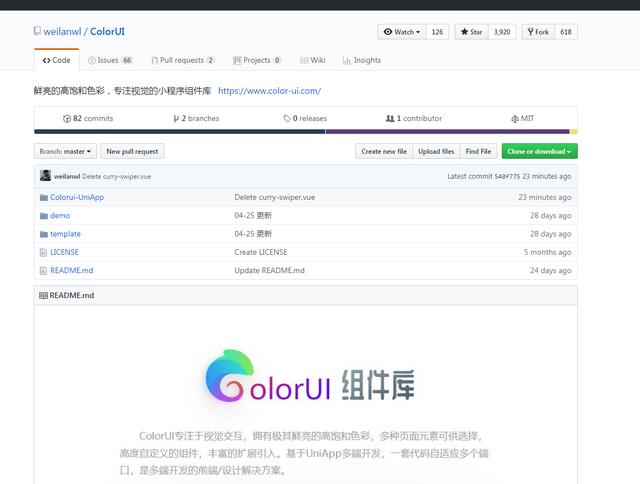Click the fork count 618
This screenshot has height=484, width=640.
[566, 32]
